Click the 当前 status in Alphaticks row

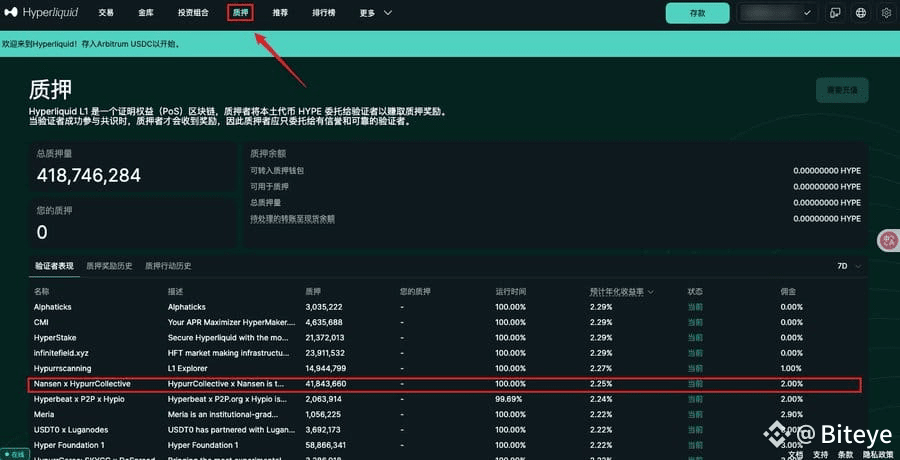pyautogui.click(x=695, y=307)
